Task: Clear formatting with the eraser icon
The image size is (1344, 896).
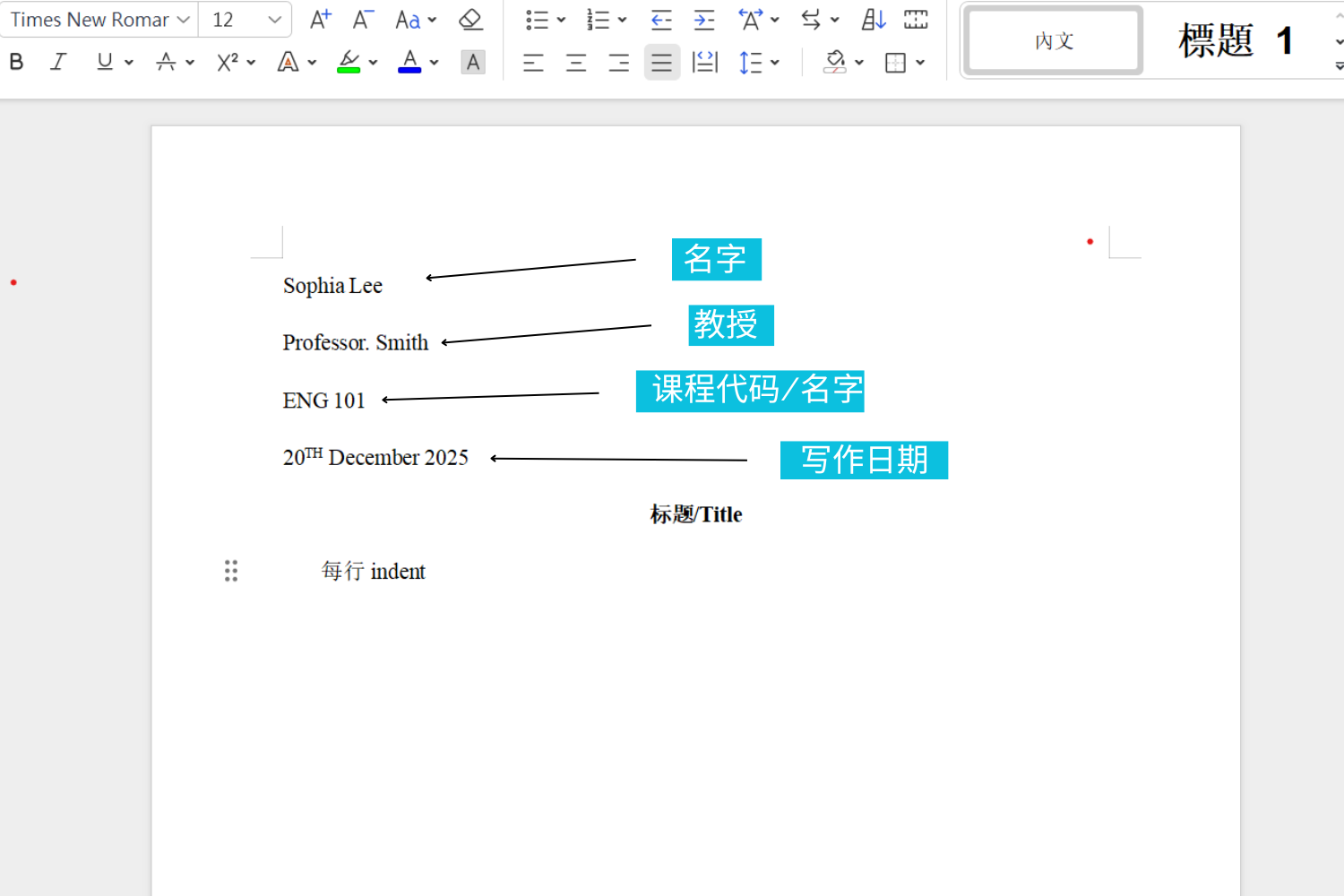Action: 470,20
